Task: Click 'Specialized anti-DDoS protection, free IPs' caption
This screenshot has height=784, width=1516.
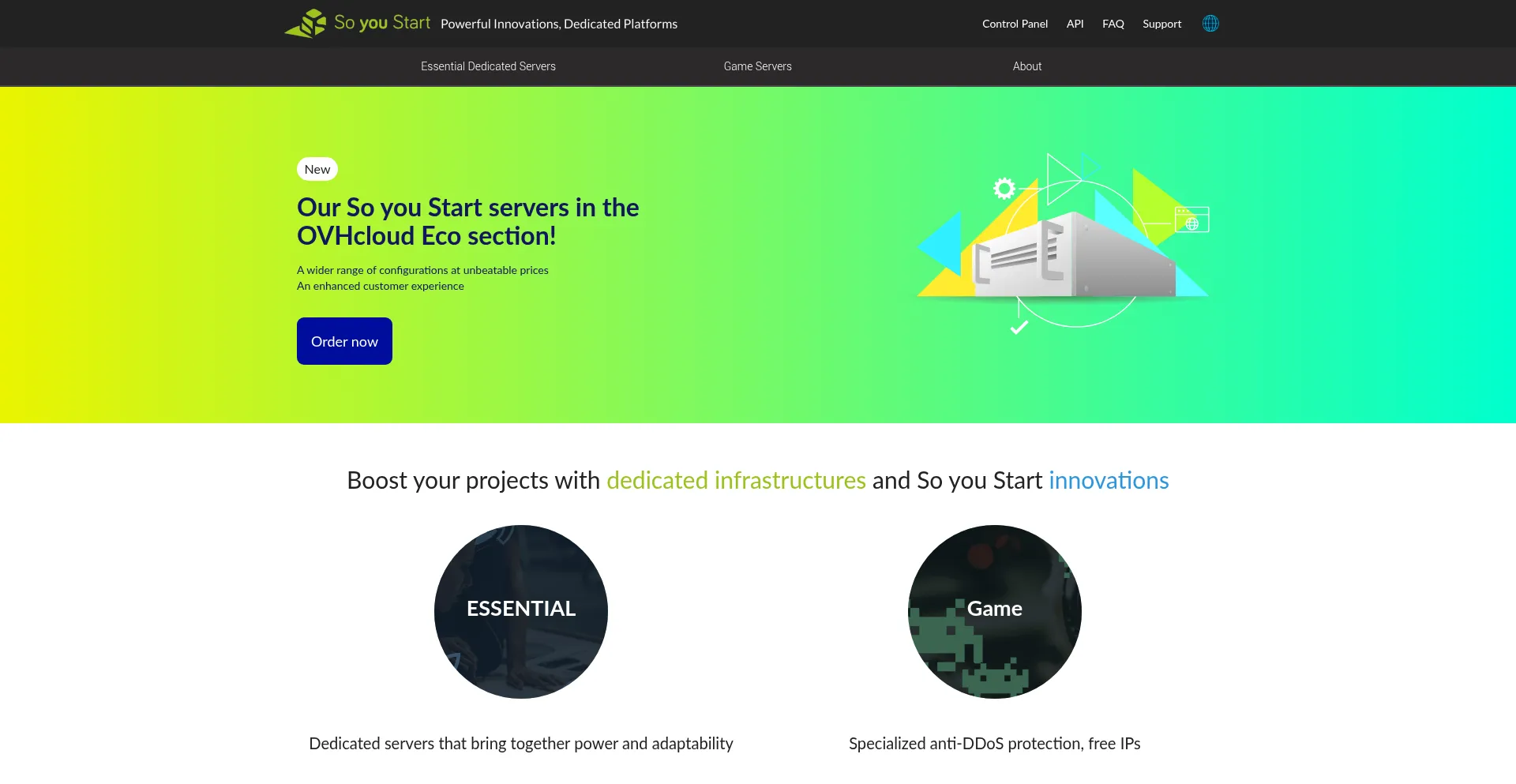Action: pos(995,744)
